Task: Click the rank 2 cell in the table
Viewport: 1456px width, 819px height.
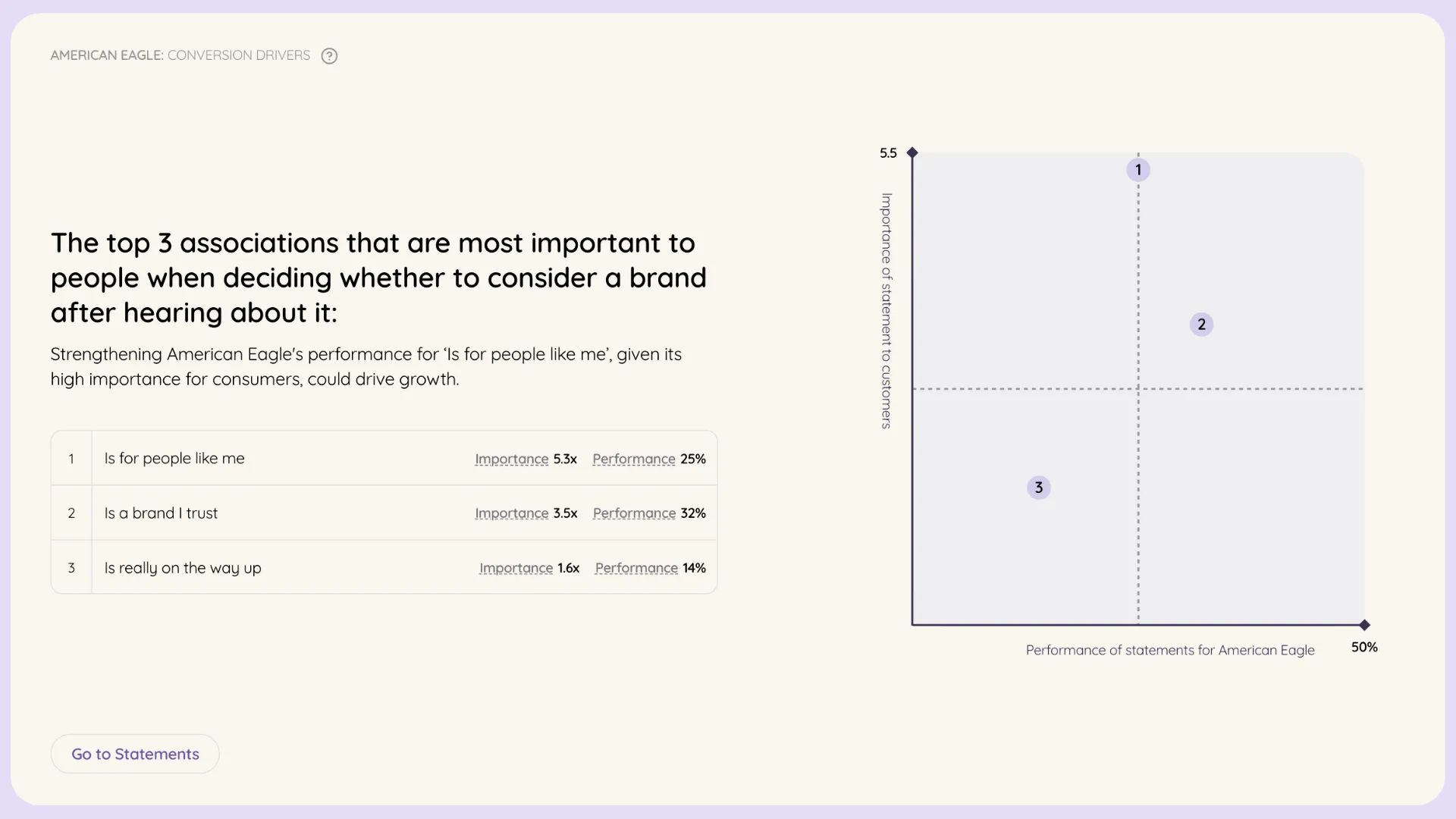Action: (x=71, y=513)
